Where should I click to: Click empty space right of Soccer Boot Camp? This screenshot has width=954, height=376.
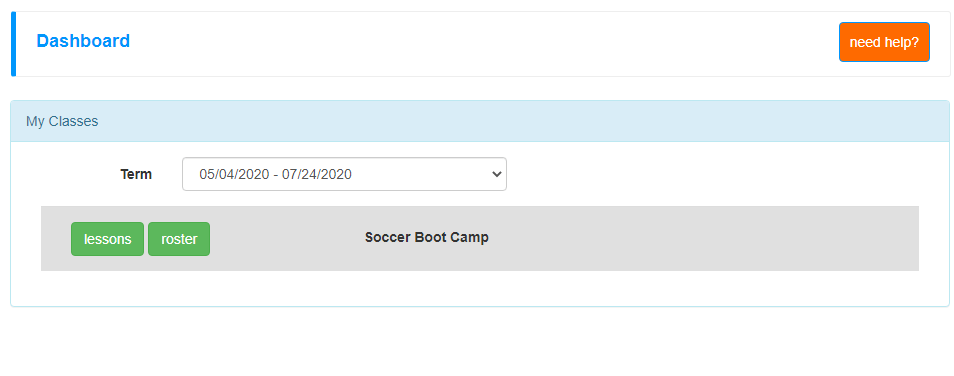(x=700, y=238)
